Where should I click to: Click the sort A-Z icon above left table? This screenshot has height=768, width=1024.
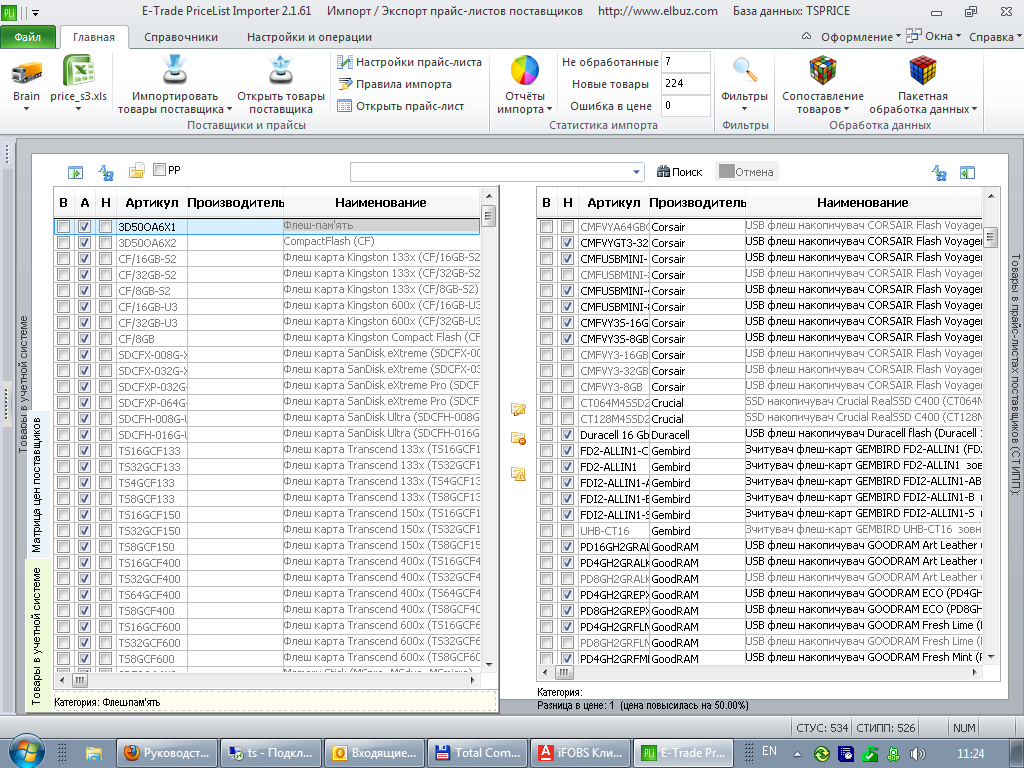(x=106, y=172)
